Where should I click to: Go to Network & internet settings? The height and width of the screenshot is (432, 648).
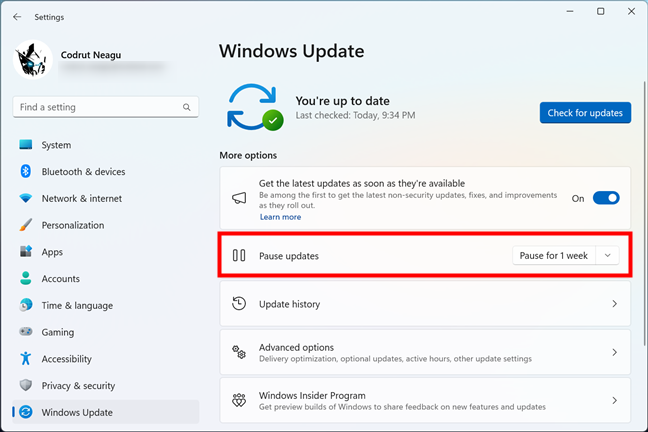pos(105,198)
